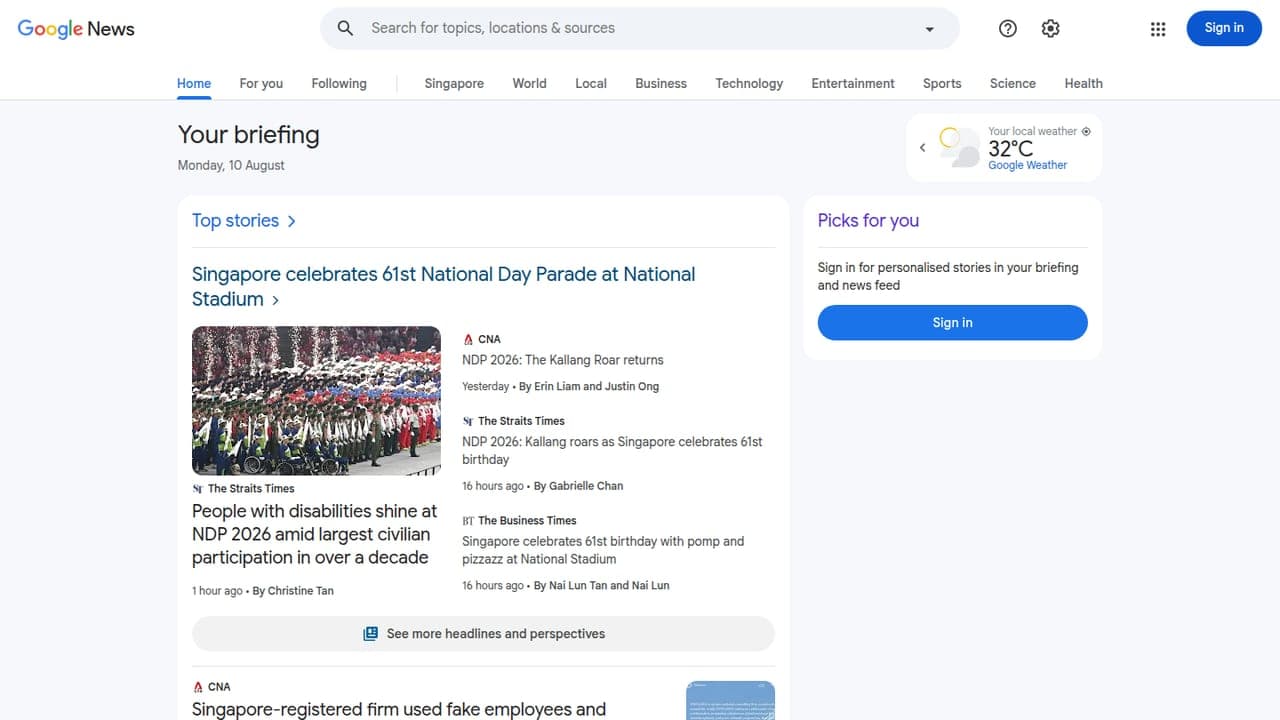1280x720 pixels.
Task: Click See more headlines and perspectives button
Action: (483, 634)
